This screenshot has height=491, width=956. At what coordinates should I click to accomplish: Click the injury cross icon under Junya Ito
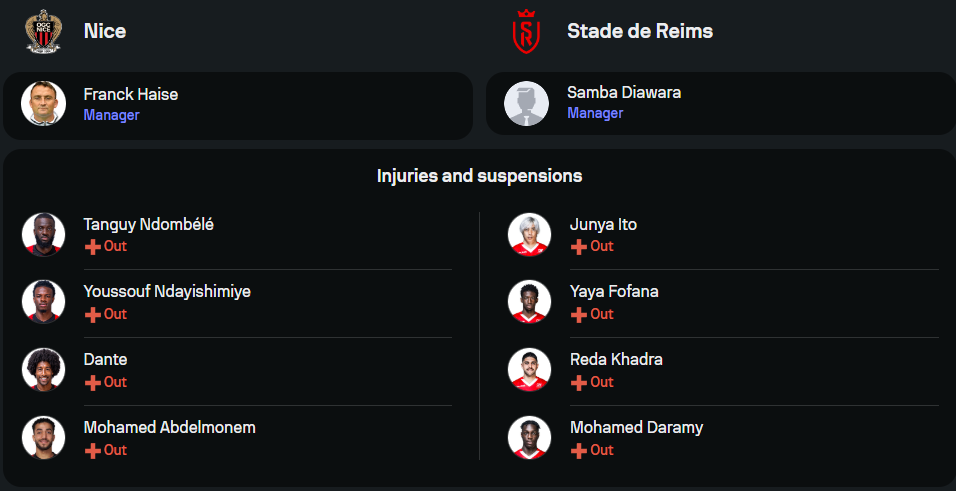coord(578,246)
